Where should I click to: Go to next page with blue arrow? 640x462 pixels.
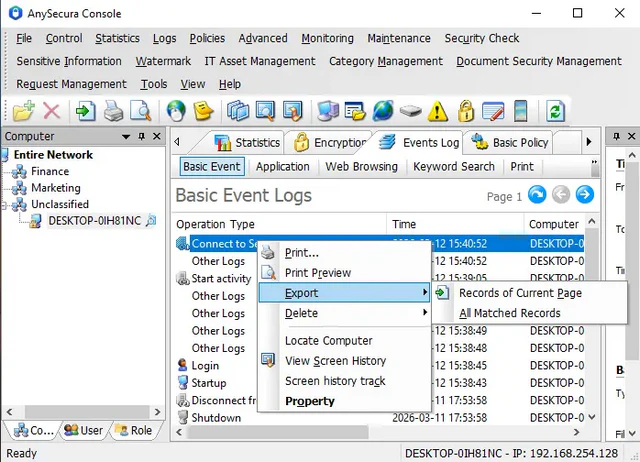[585, 195]
